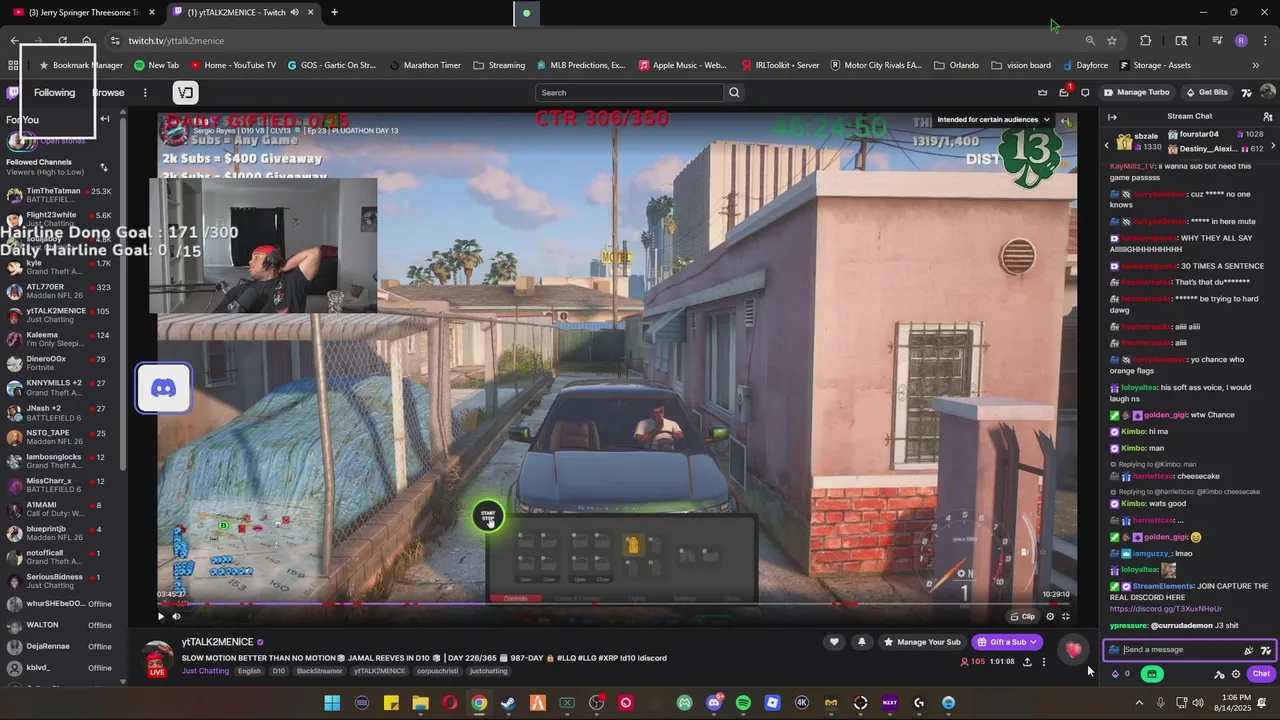Image resolution: width=1280 pixels, height=720 pixels.
Task: Open stream options three-dot menu under the player
Action: 1043,662
